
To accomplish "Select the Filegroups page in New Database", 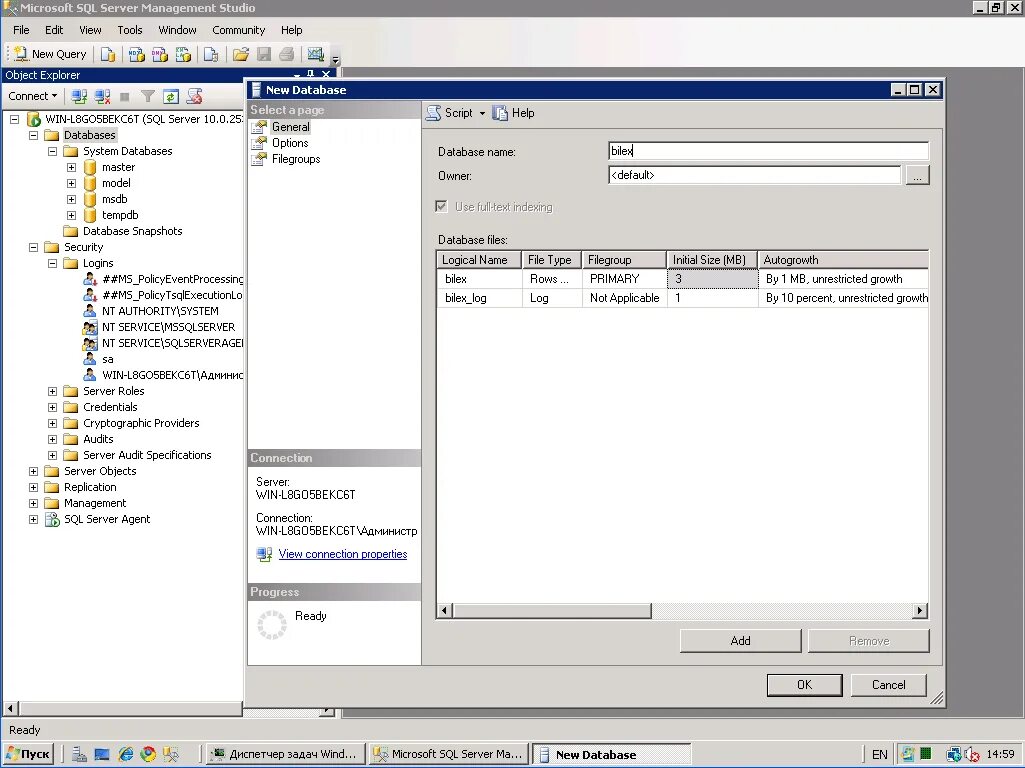I will point(295,159).
